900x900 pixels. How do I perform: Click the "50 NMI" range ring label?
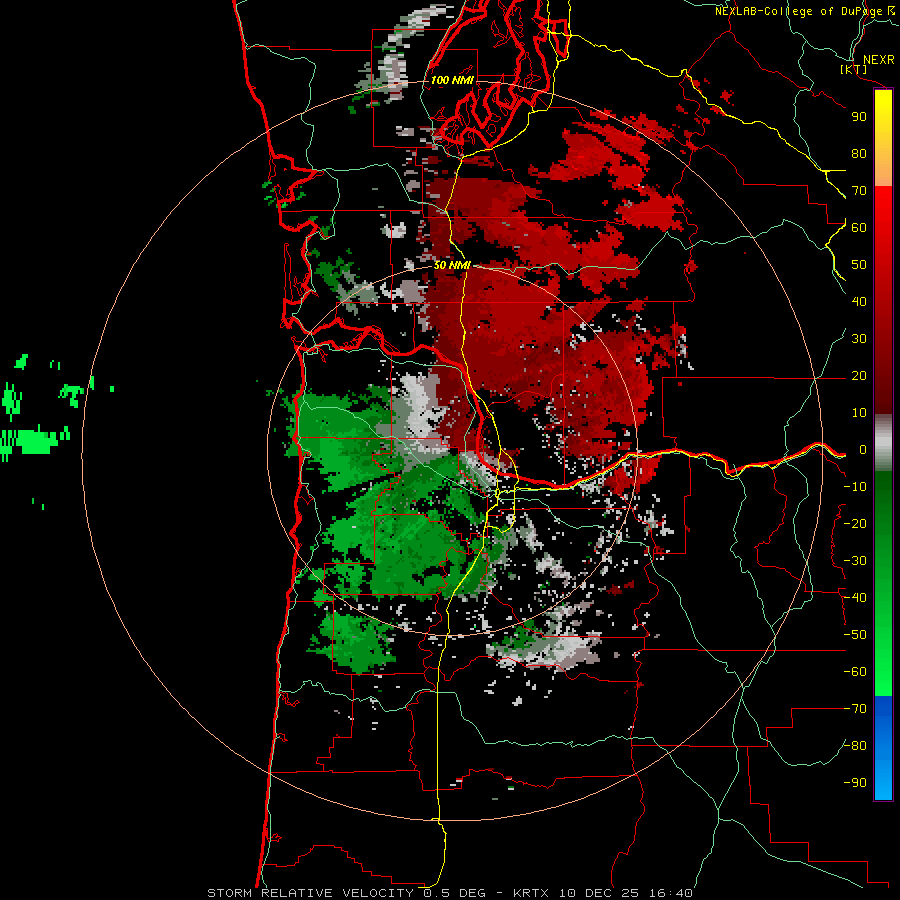(x=452, y=265)
